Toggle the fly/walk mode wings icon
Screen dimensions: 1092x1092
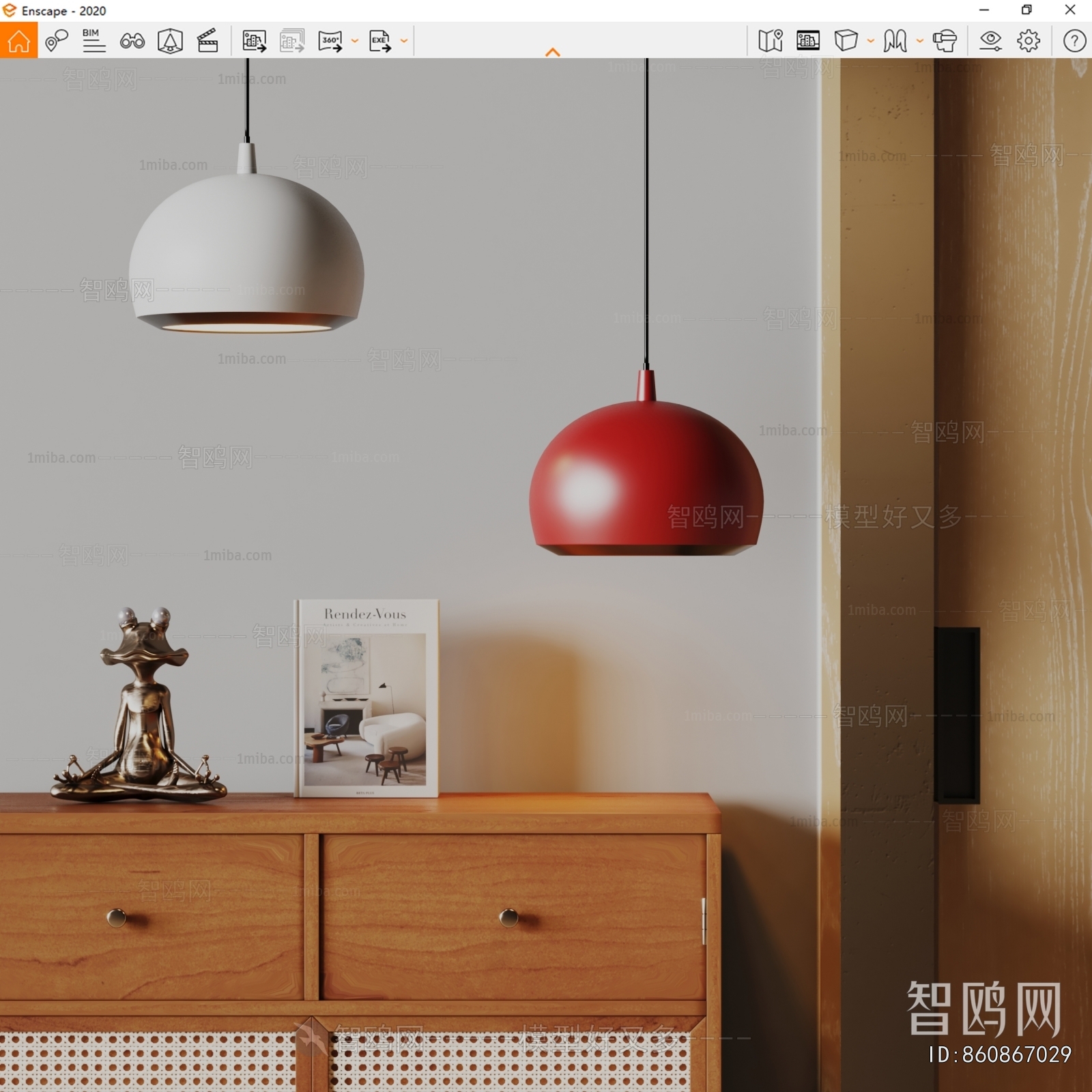(x=895, y=41)
